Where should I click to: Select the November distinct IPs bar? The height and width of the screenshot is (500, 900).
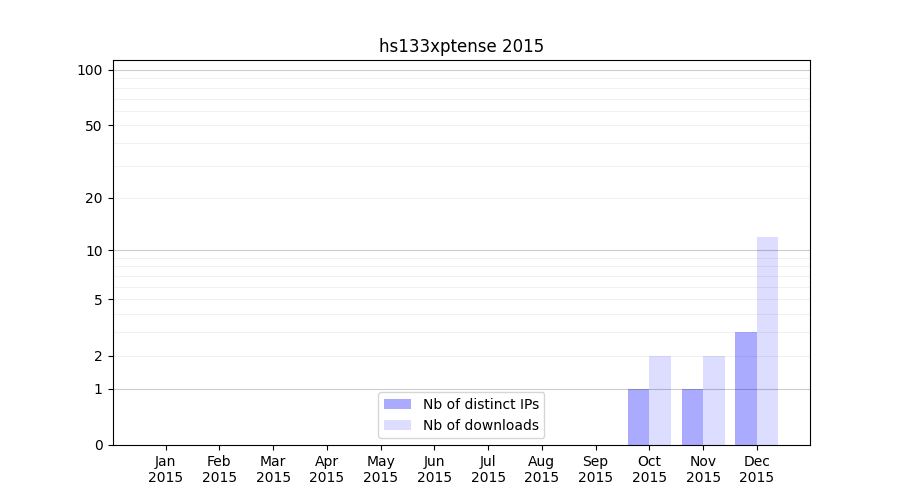click(x=692, y=417)
